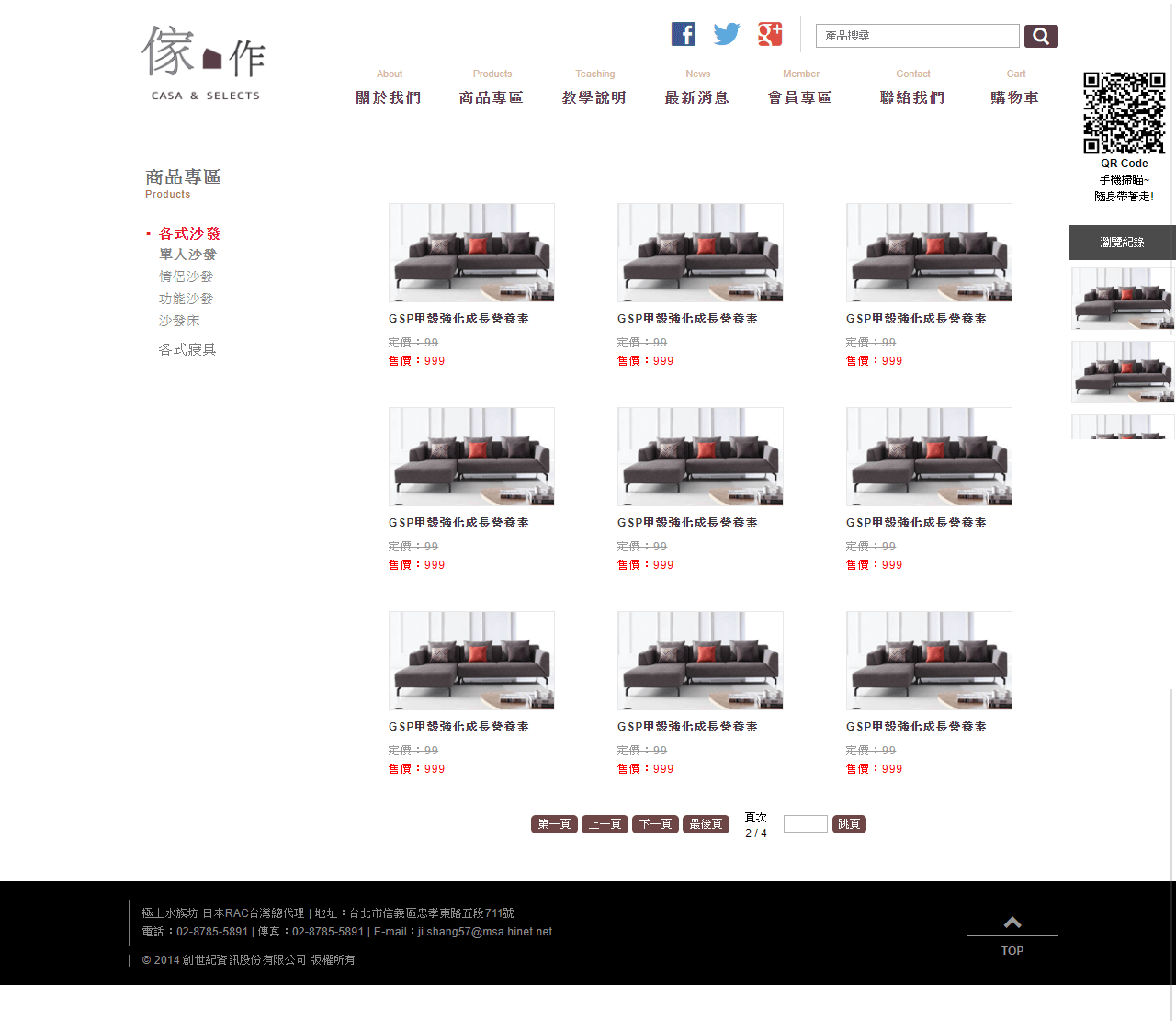
Task: Open the Member 會員專區 menu
Action: point(800,87)
